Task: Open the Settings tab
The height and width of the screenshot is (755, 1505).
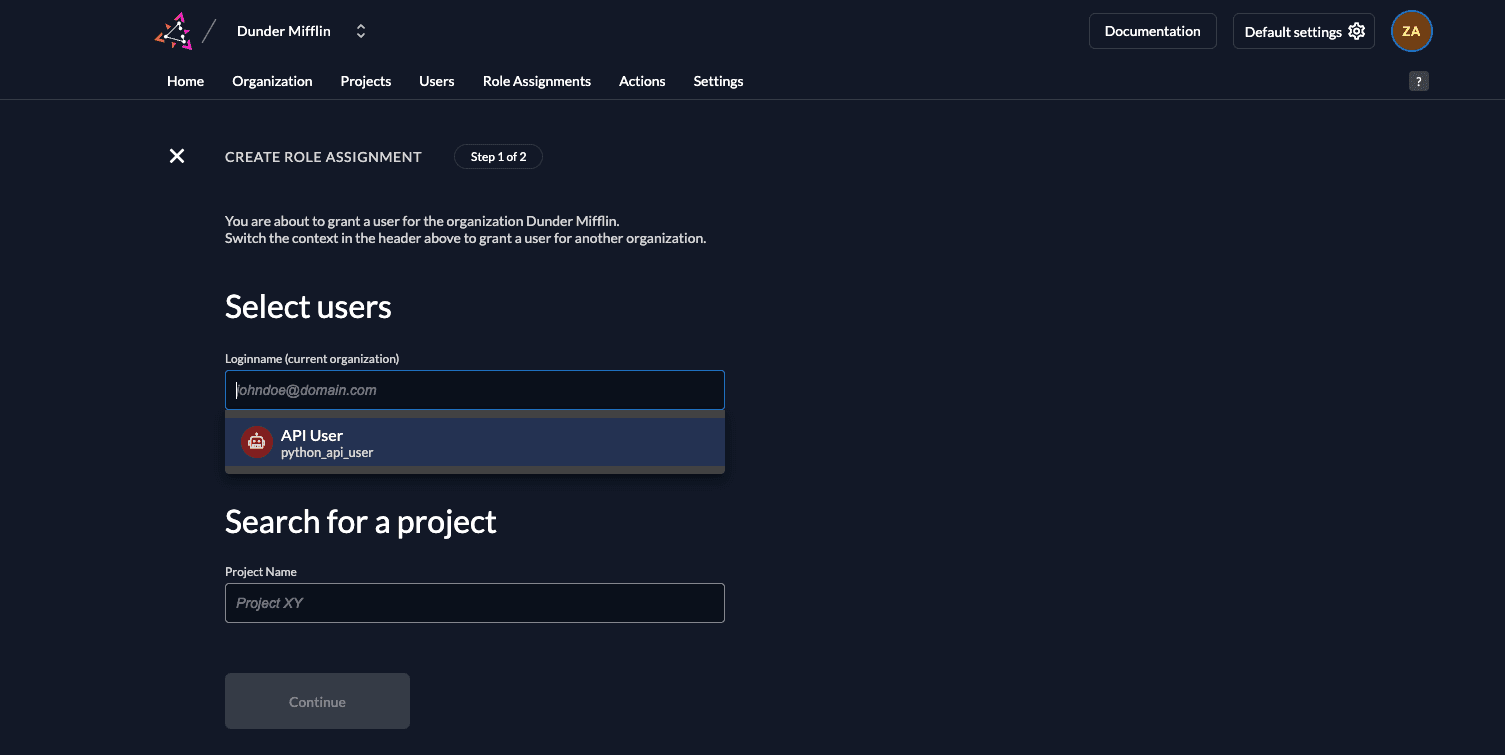Action: tap(718, 81)
